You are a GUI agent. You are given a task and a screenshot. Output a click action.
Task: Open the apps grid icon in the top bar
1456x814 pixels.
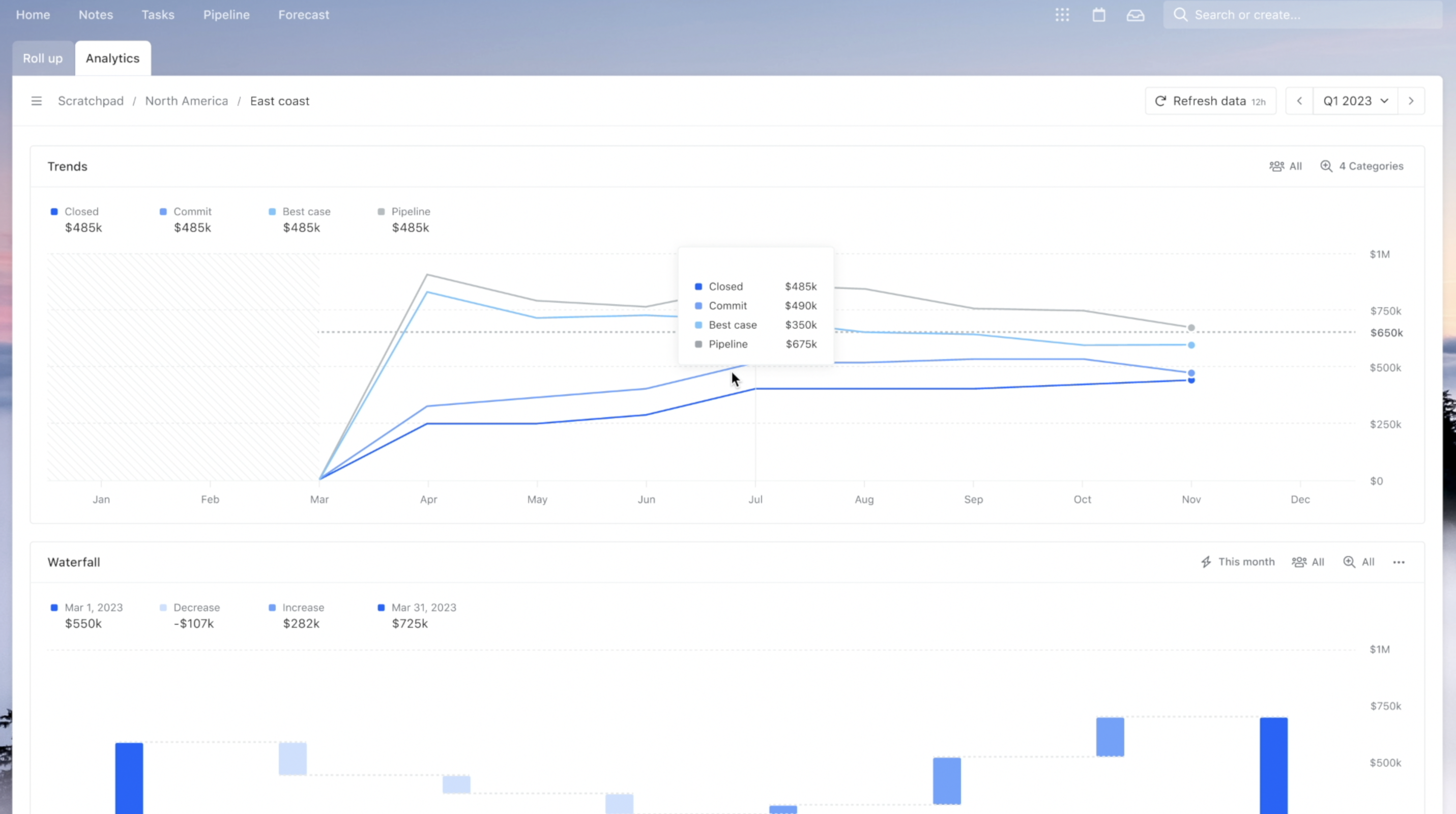tap(1062, 15)
